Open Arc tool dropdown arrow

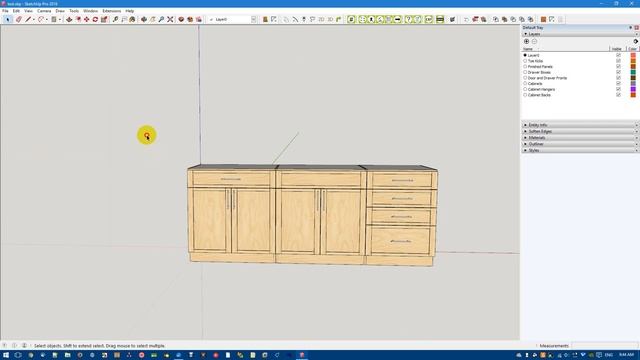click(x=47, y=19)
